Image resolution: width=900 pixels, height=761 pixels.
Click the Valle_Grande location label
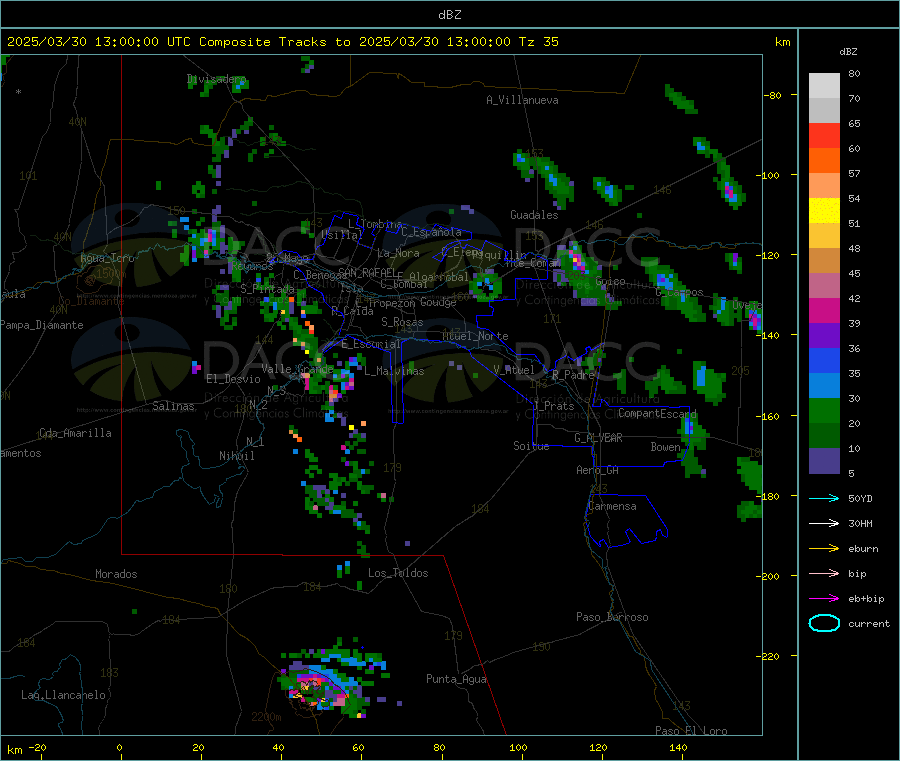click(297, 369)
